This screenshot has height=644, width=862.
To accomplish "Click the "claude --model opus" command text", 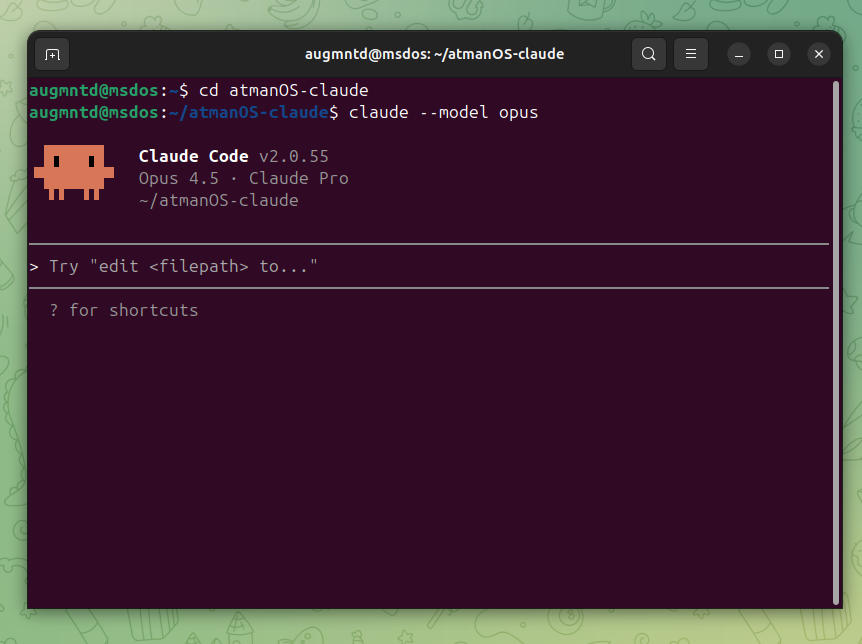I will (x=443, y=113).
